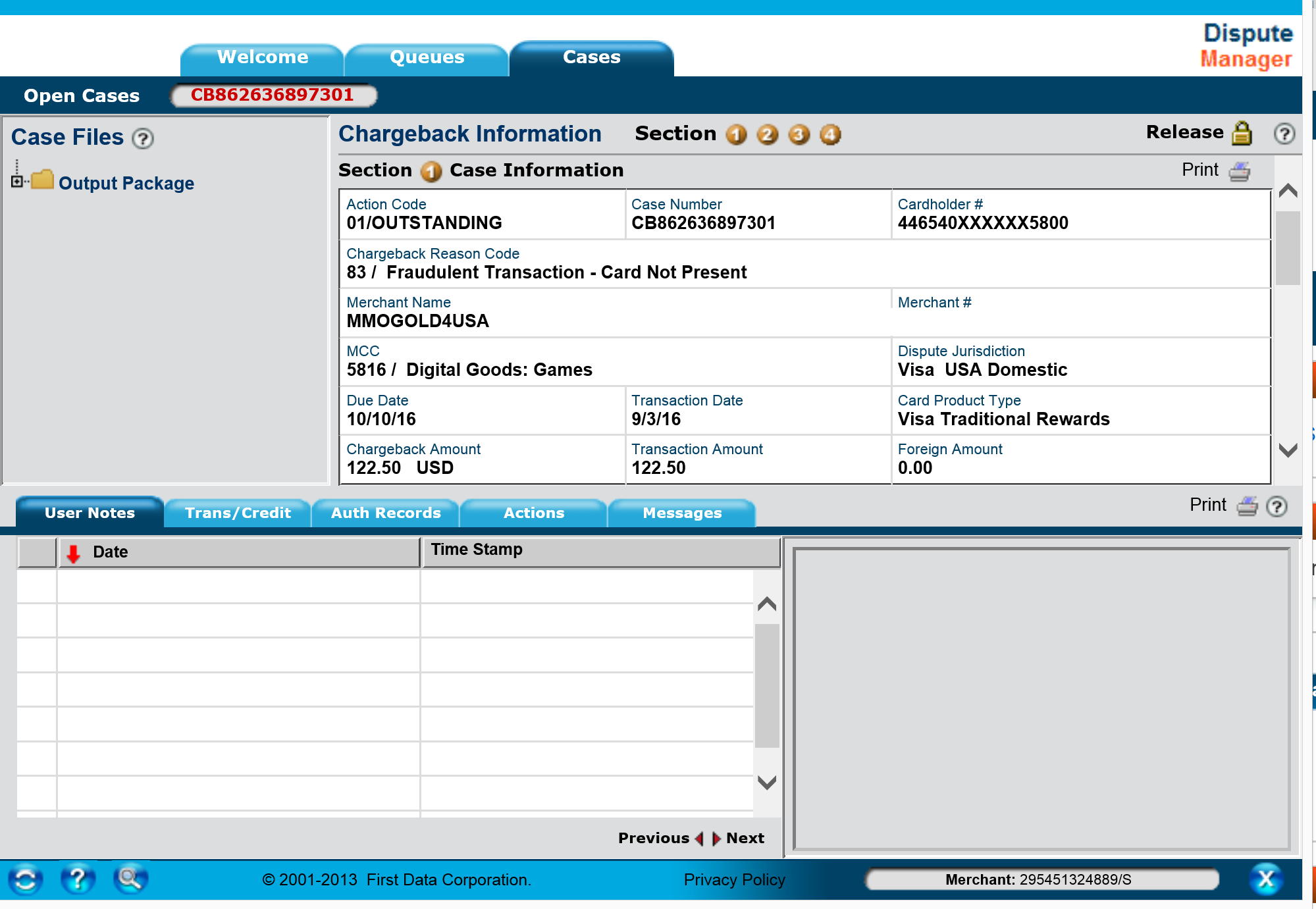This screenshot has height=909, width=1316.
Task: Click Card Product Type Visa Traditional Rewards
Action: pos(1004,419)
